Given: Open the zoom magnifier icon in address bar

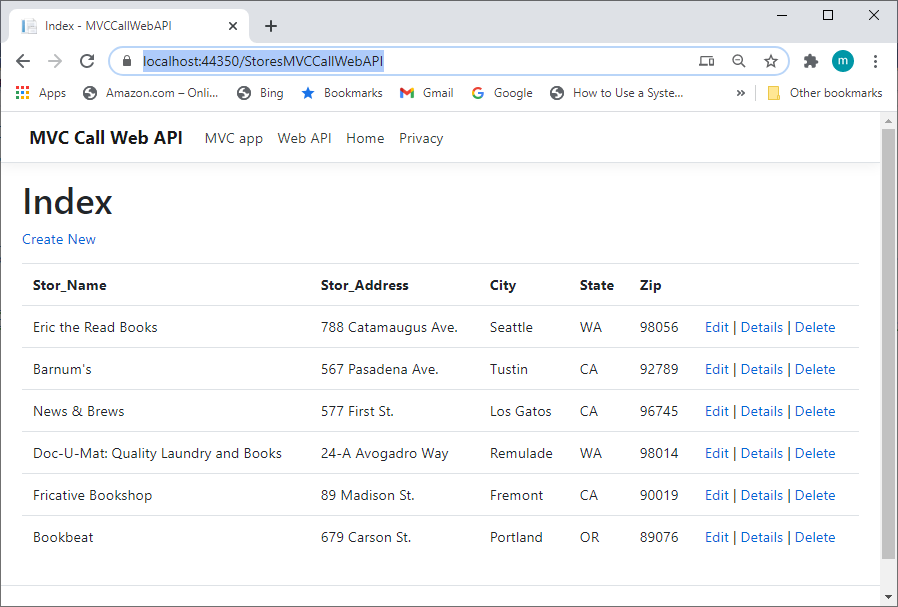Looking at the screenshot, I should point(739,61).
